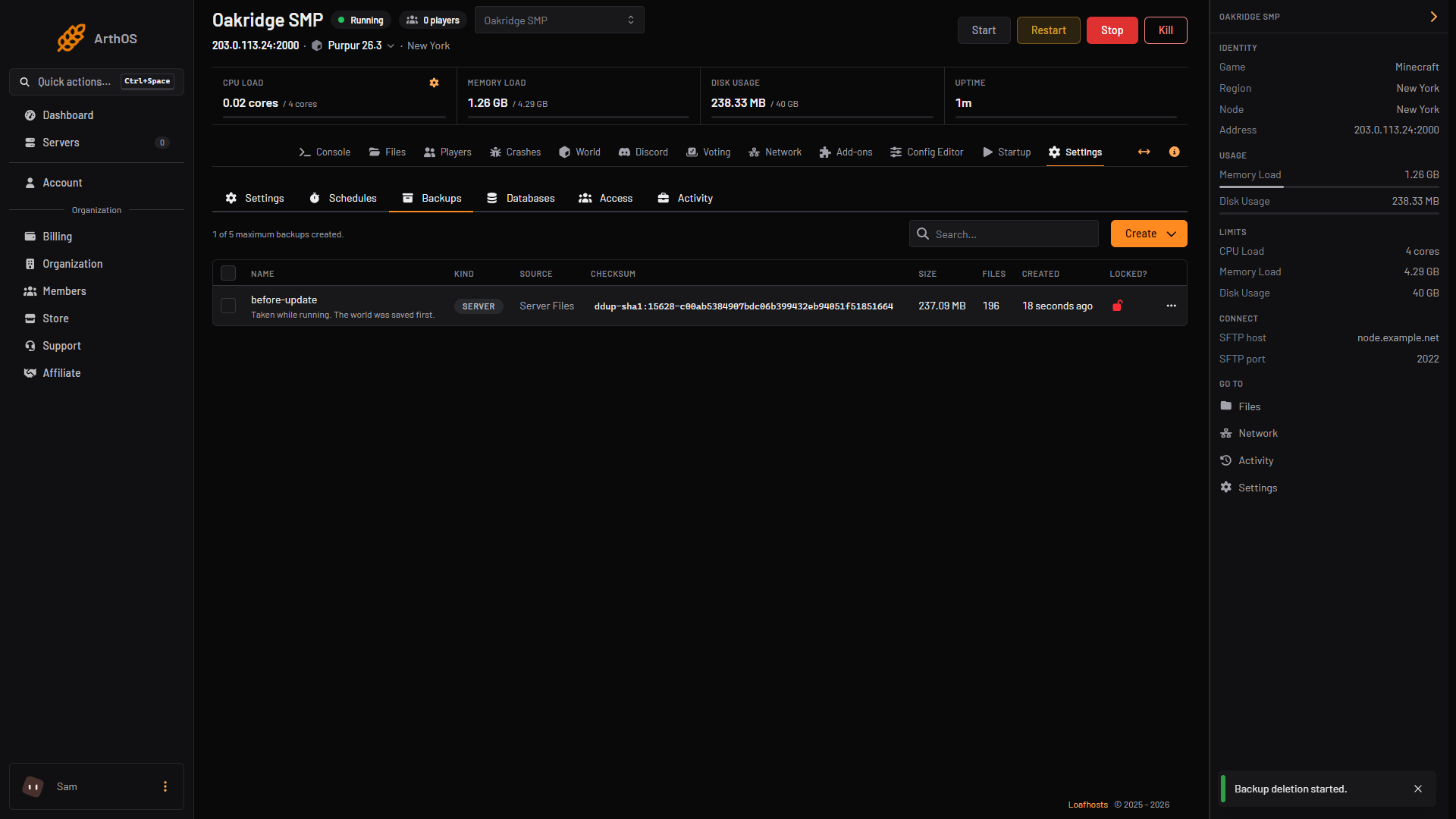The height and width of the screenshot is (819, 1456).
Task: Click the red Stop server button
Action: click(1112, 30)
